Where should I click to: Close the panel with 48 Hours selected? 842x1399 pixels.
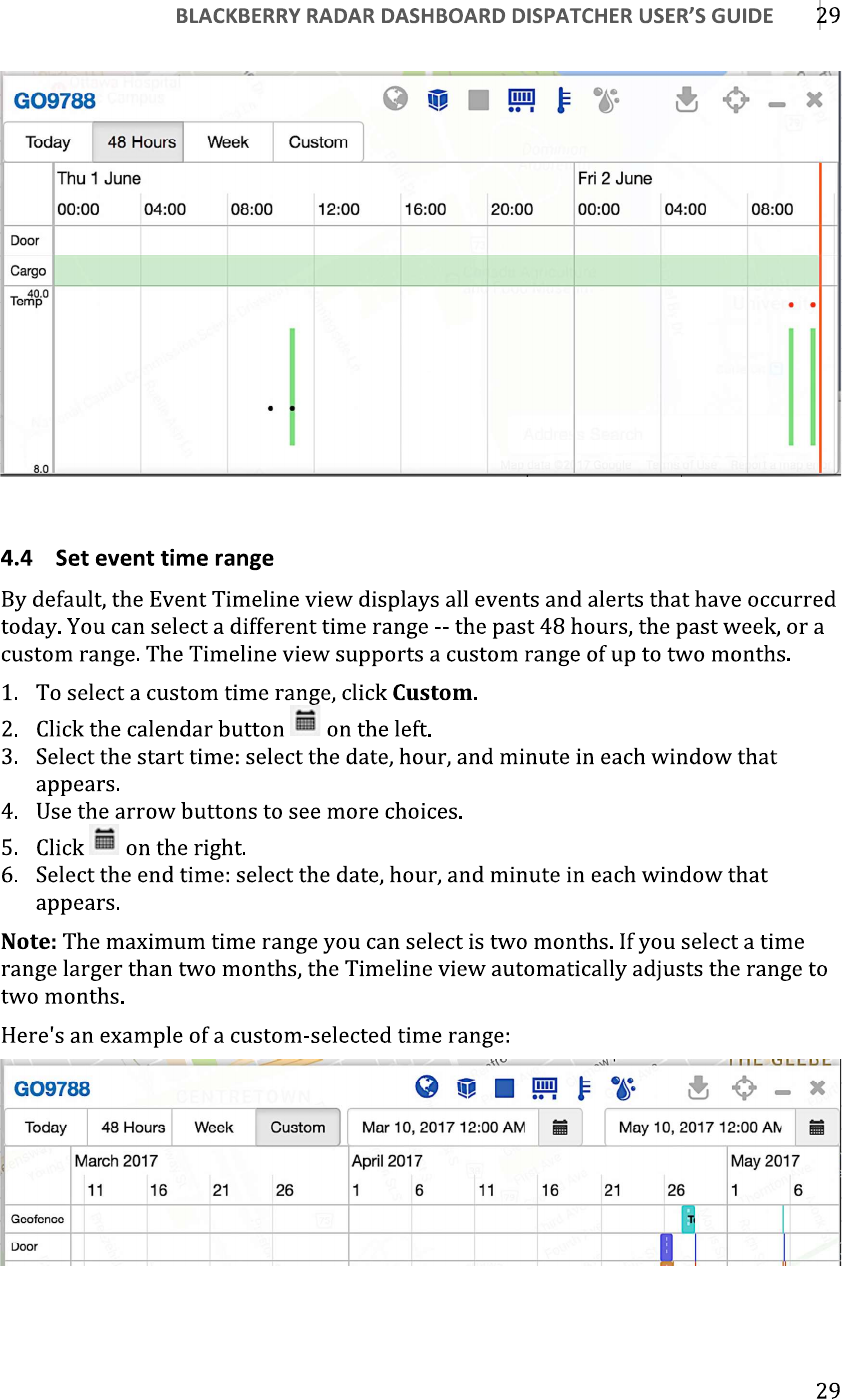[x=815, y=100]
